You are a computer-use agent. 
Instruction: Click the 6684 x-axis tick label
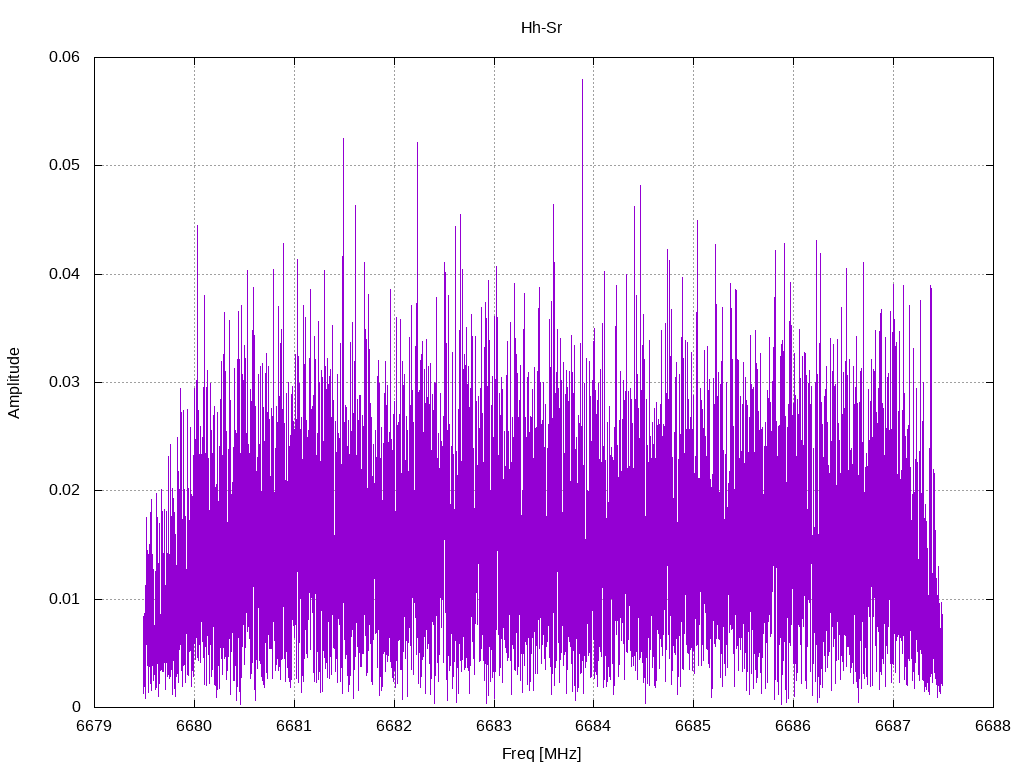pyautogui.click(x=594, y=726)
